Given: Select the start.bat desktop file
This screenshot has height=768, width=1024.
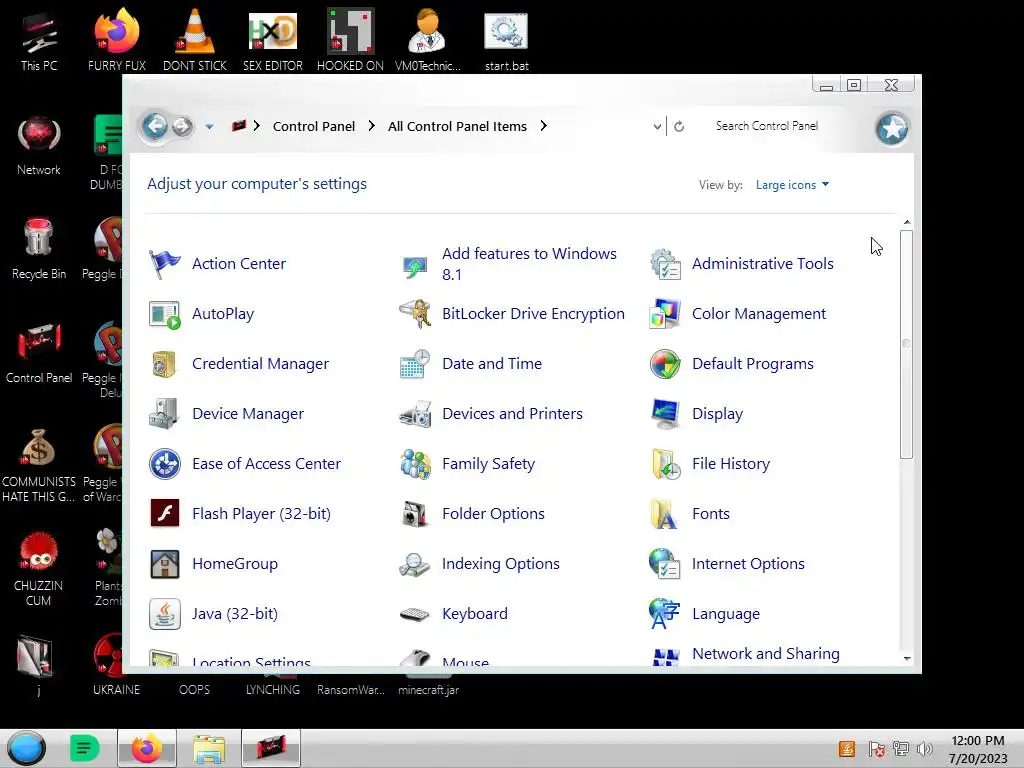Looking at the screenshot, I should pyautogui.click(x=507, y=41).
